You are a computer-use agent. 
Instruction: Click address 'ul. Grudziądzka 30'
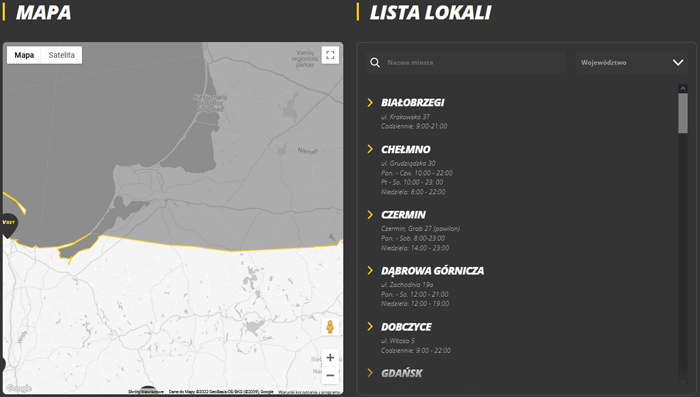pyautogui.click(x=408, y=163)
